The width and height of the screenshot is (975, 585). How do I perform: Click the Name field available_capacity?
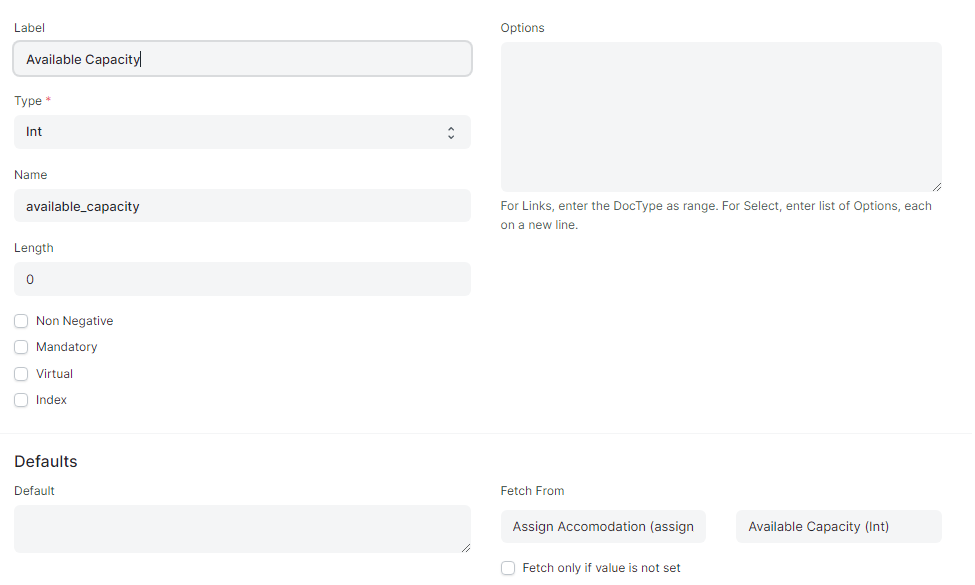pyautogui.click(x=242, y=206)
